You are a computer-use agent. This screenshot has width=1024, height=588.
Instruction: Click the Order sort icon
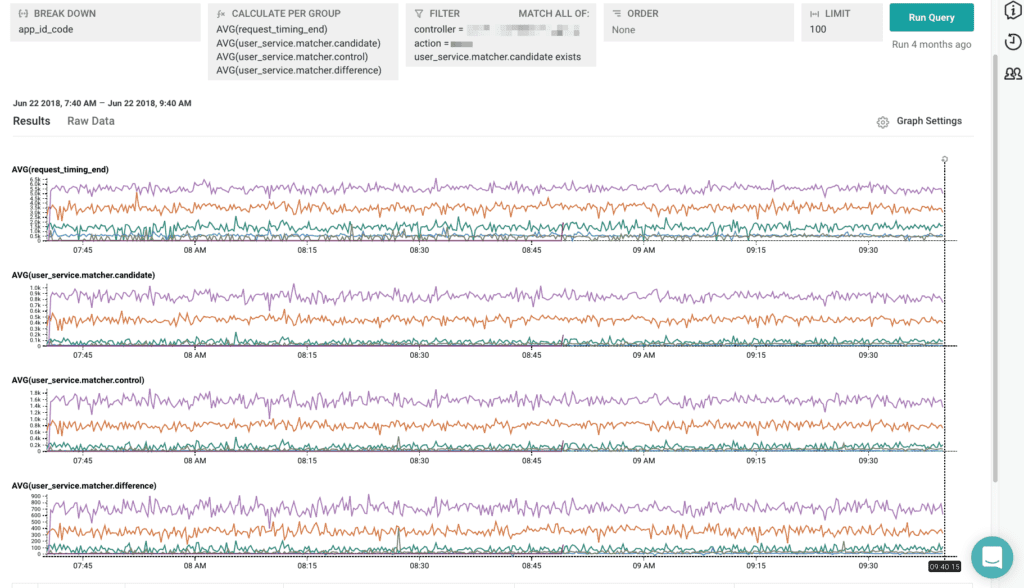[617, 14]
